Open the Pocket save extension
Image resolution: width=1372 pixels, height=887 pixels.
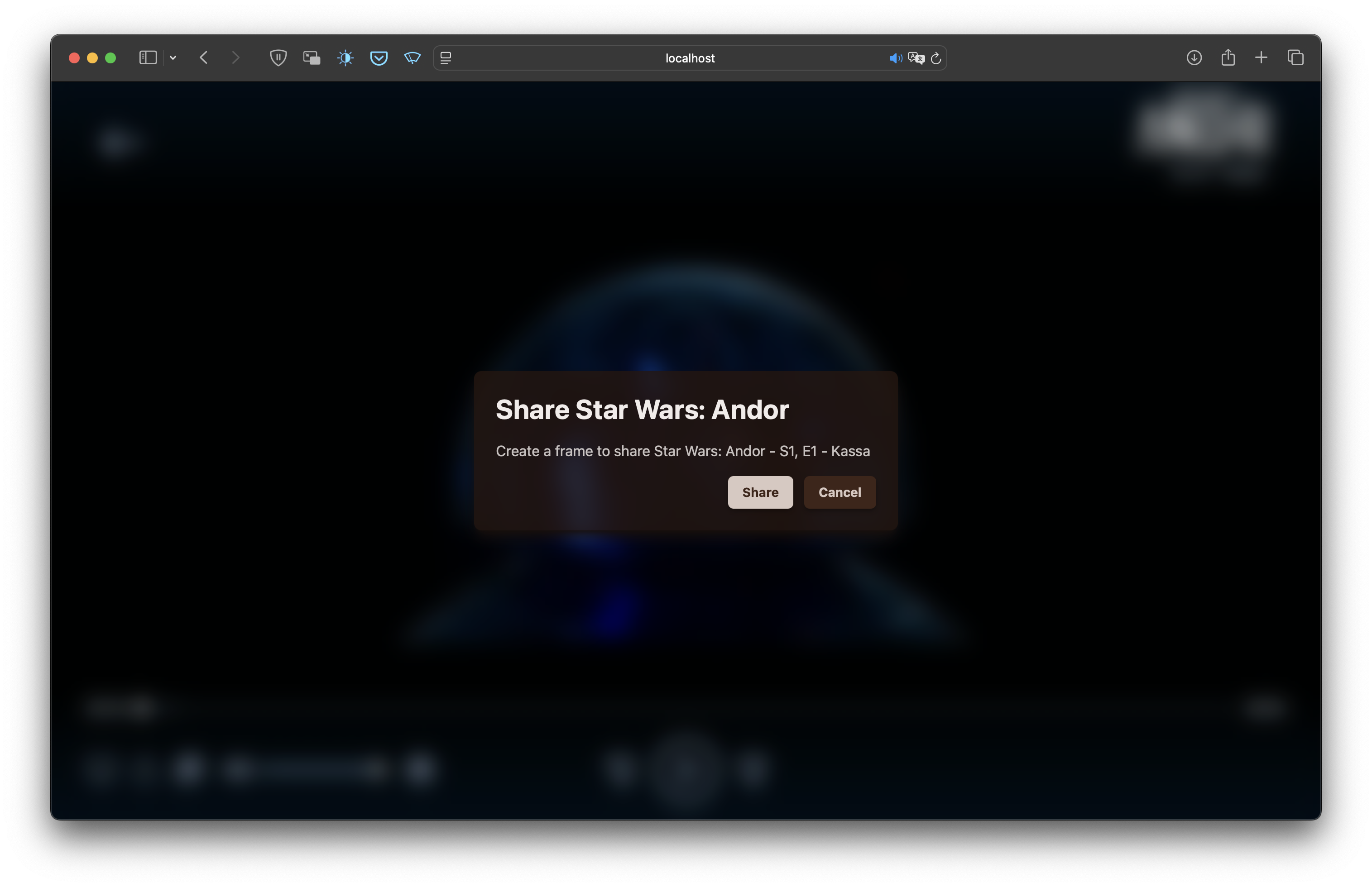379,57
